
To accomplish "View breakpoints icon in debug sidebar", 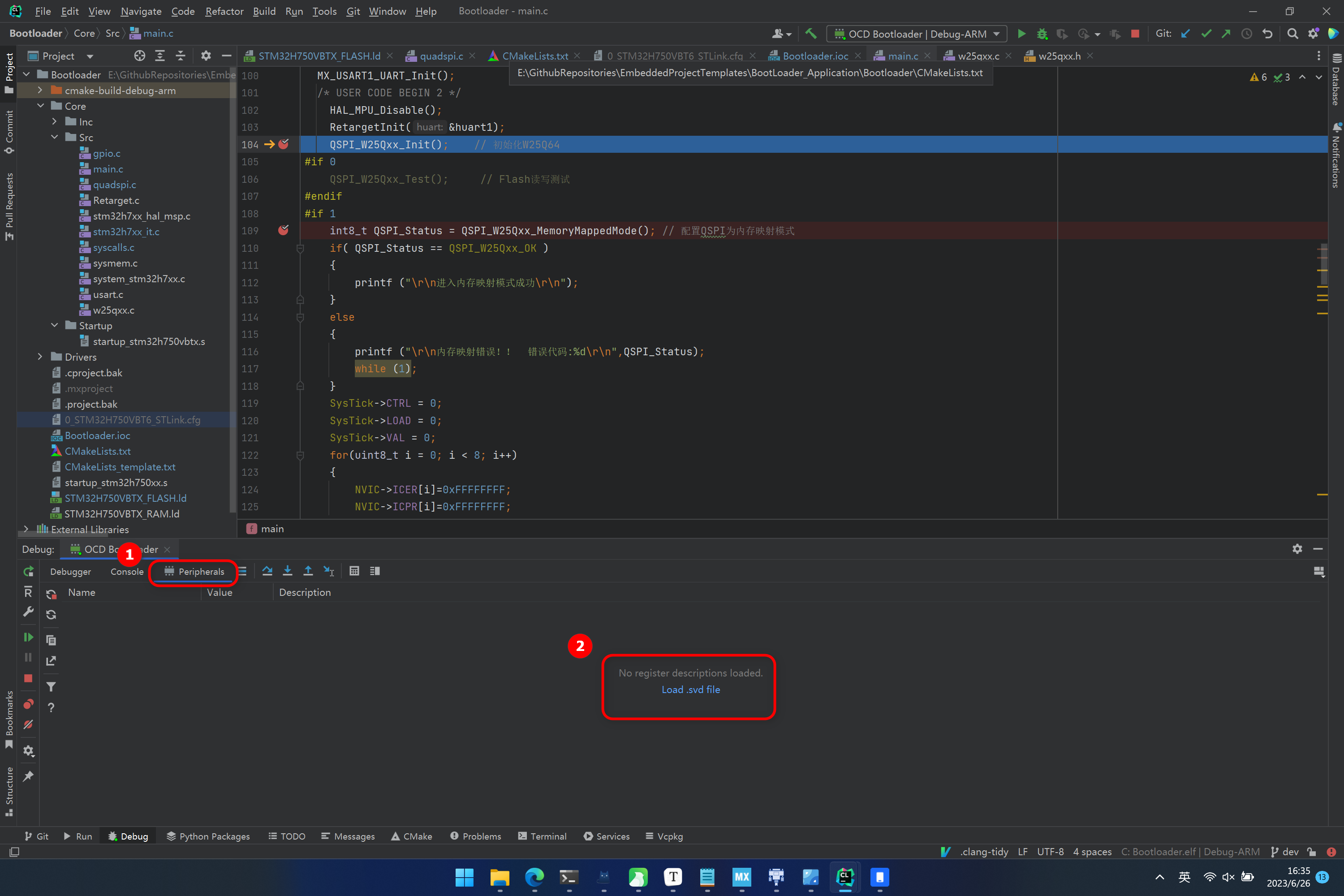I will [x=28, y=704].
